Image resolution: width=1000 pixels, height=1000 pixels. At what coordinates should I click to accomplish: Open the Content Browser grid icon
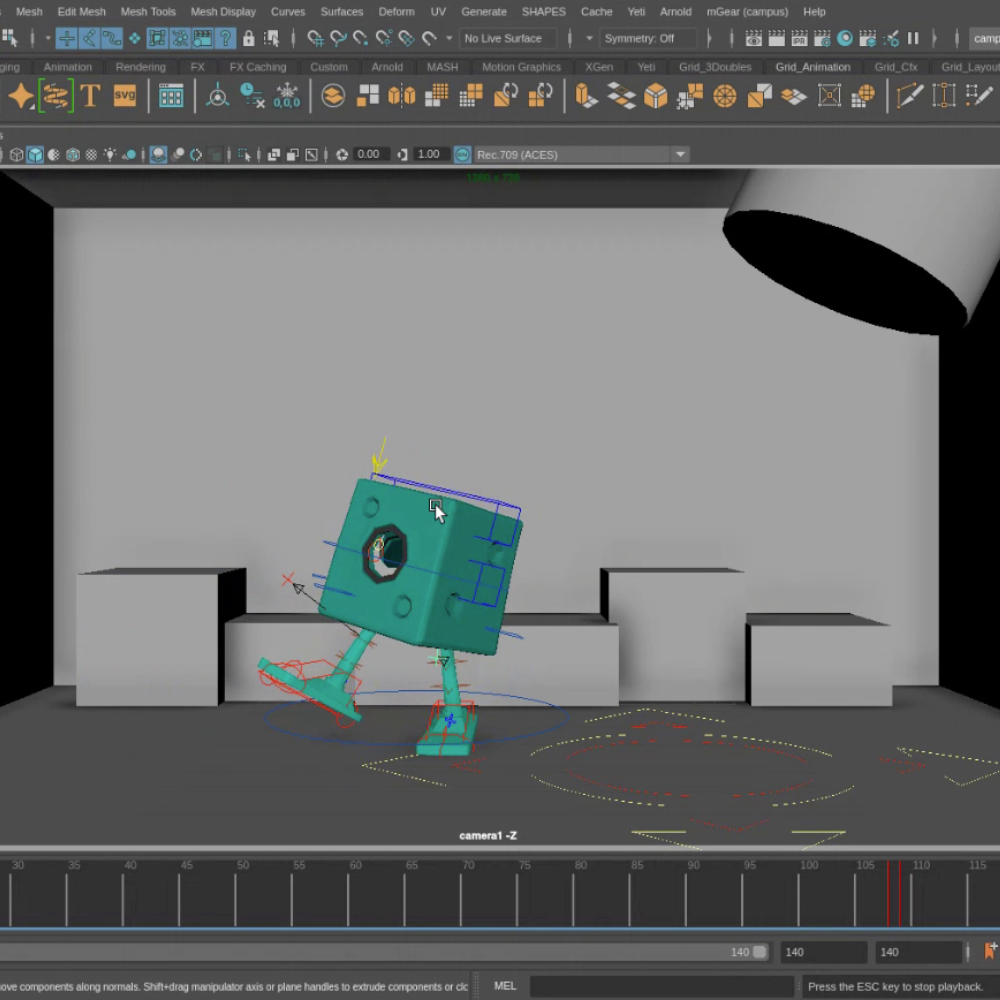coord(171,96)
